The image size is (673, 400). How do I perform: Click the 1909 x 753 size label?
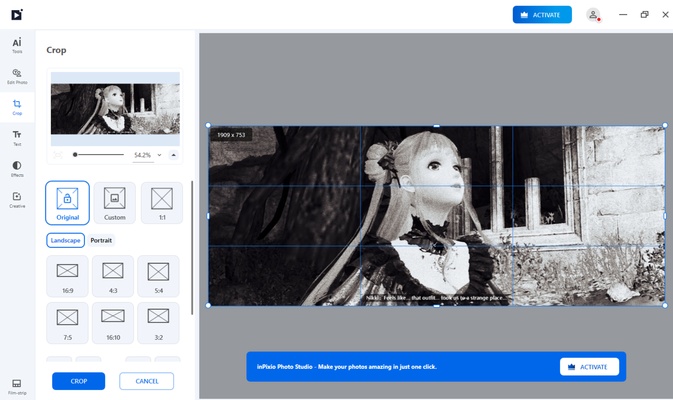(x=231, y=135)
